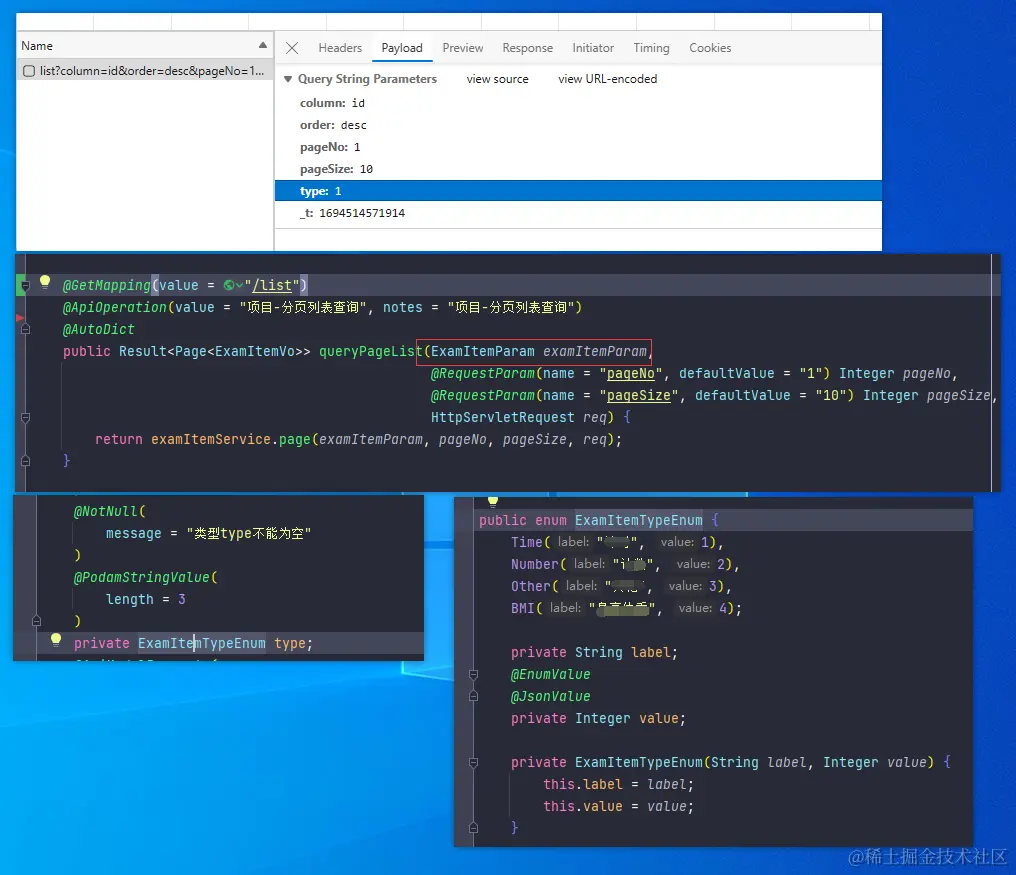Viewport: 1016px width, 875px height.
Task: Click the private String label field
Action: click(x=594, y=653)
